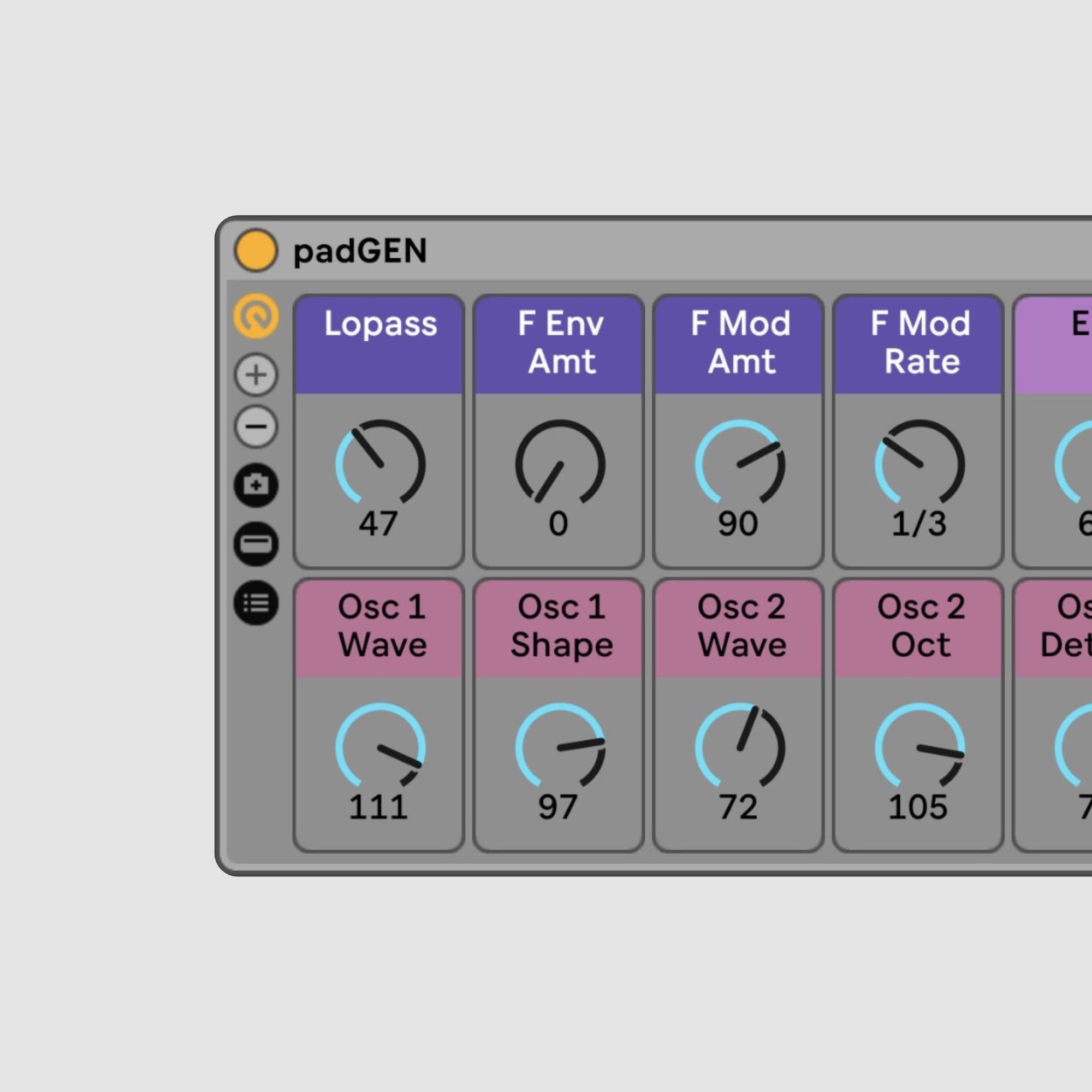Screen dimensions: 1092x1092
Task: Click the plus icon to add macros
Action: tap(256, 375)
